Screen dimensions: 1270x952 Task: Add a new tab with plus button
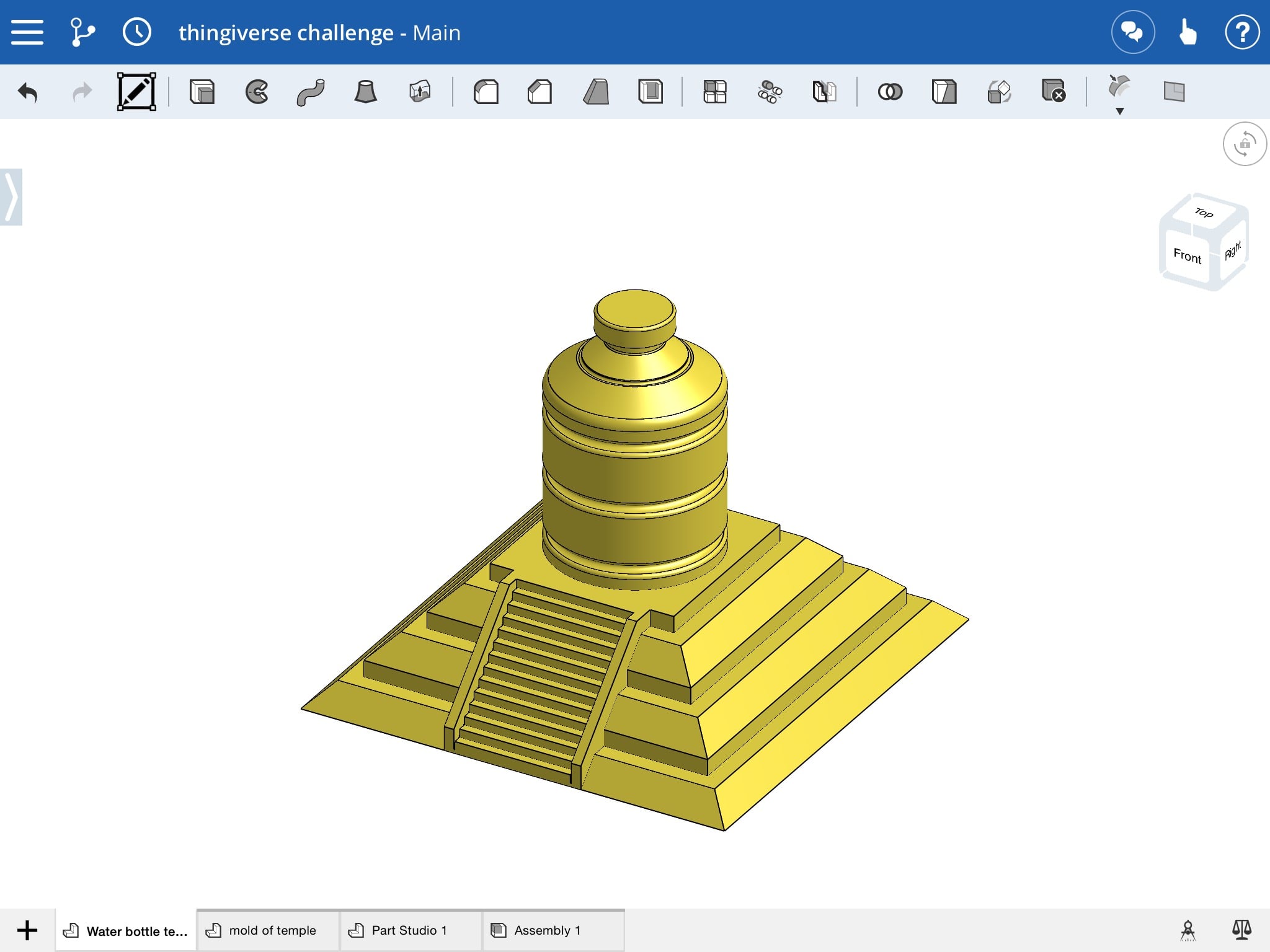[x=27, y=930]
